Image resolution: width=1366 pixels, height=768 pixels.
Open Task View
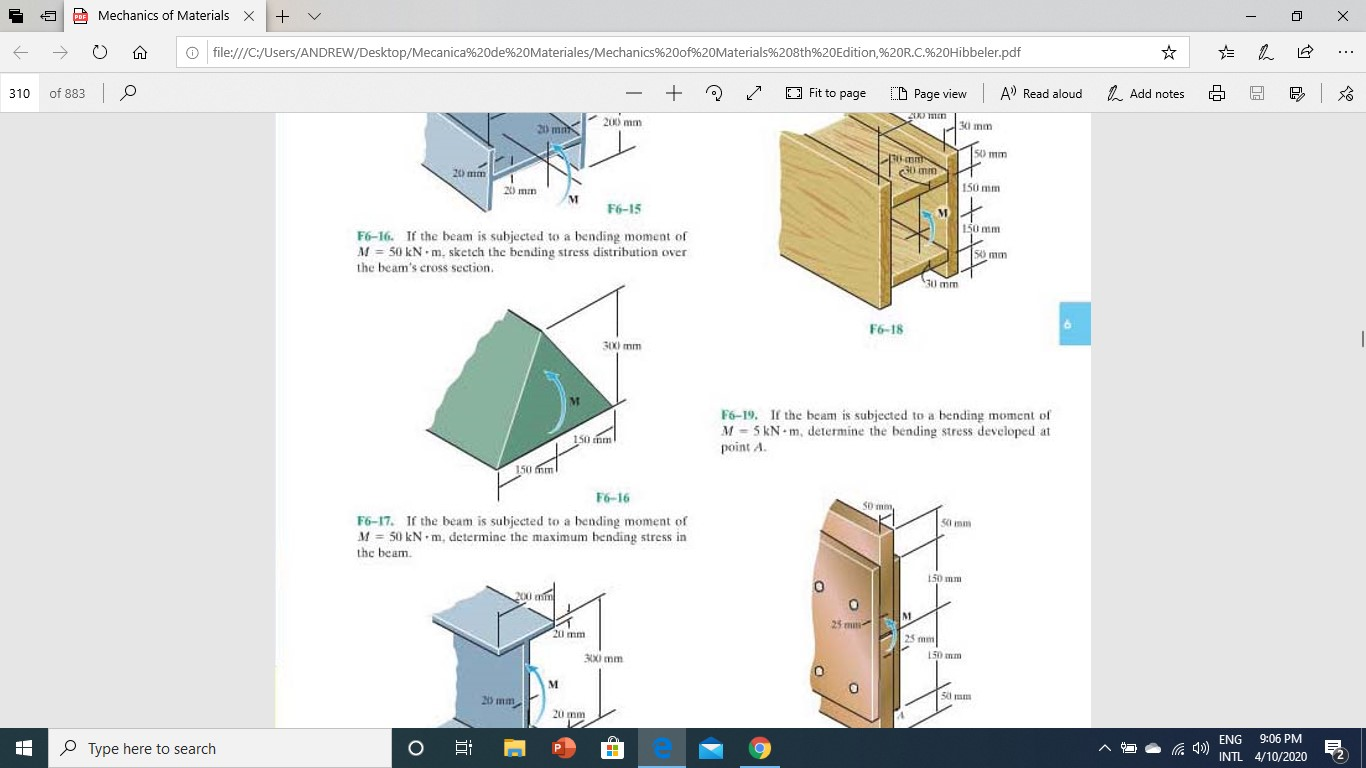pos(464,748)
